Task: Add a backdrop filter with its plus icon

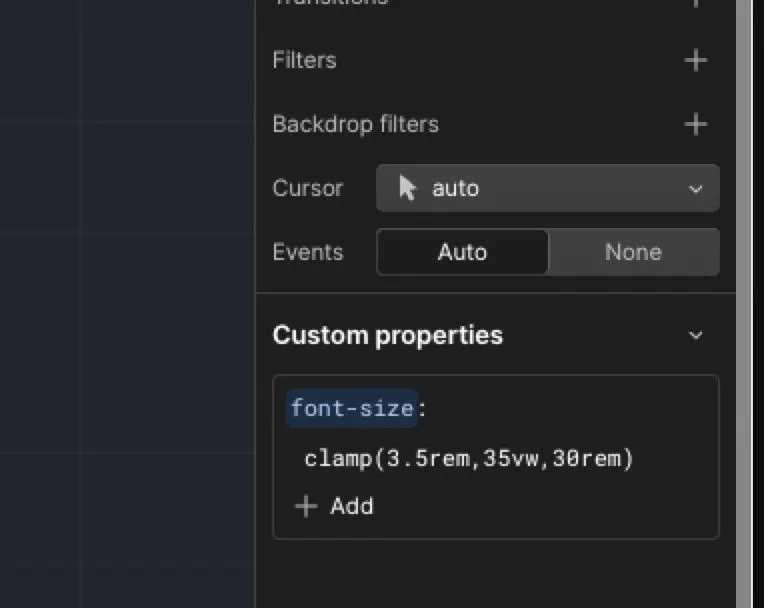Action: (x=695, y=124)
